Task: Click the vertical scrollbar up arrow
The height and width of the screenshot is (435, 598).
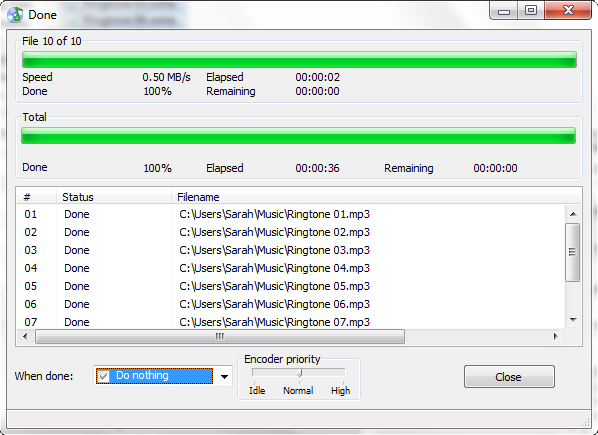Action: (x=573, y=214)
